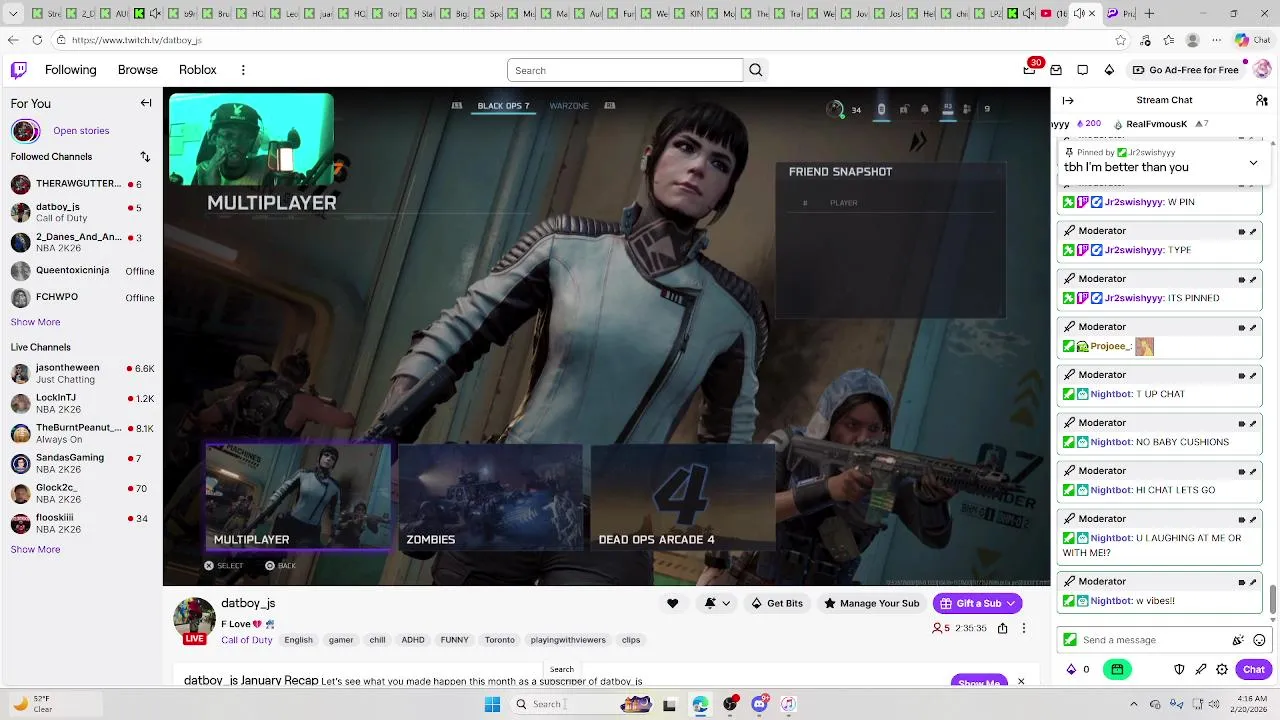Click the chat scrollbar thumb
Viewport: 1280px width, 720px height.
click(1273, 601)
